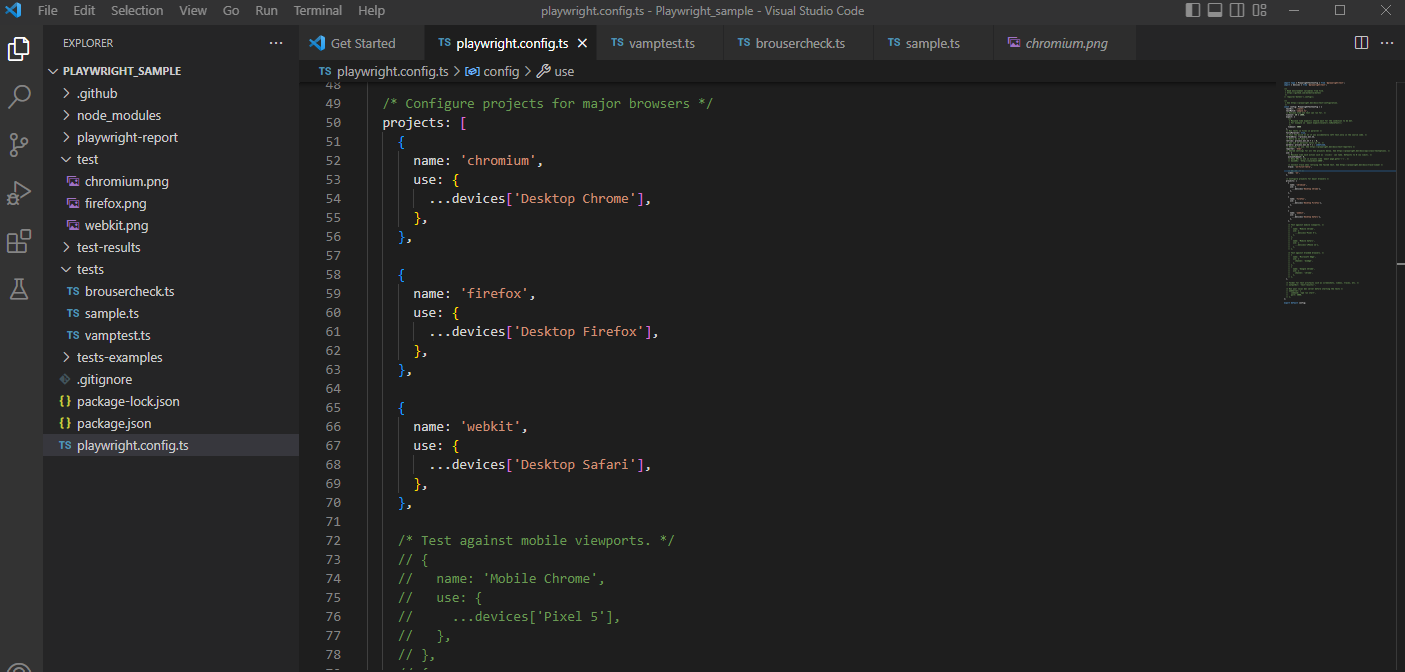
Task: Click the Explorer more actions ellipsis
Action: 276,43
